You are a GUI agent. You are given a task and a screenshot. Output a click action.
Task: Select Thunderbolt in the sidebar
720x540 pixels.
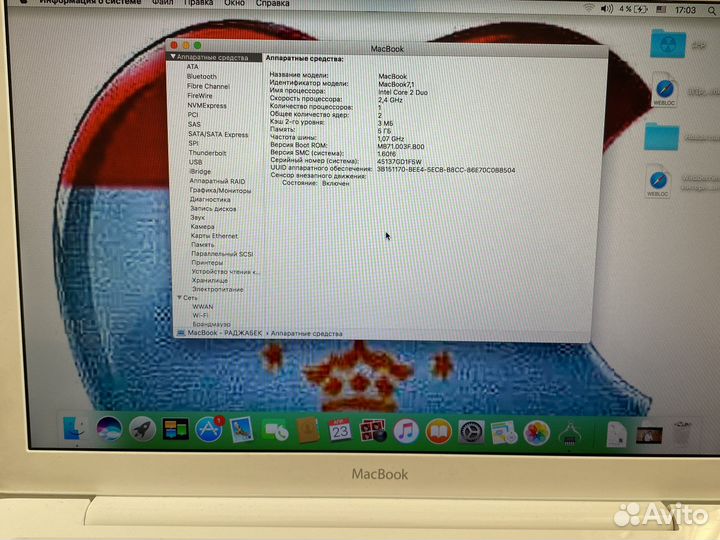(208, 153)
